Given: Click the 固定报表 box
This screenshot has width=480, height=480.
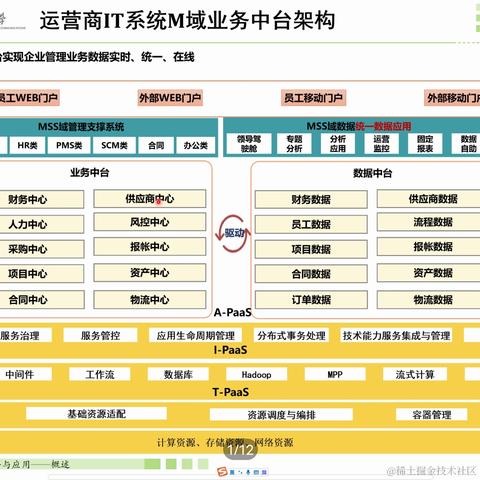Looking at the screenshot, I should pos(425,144).
